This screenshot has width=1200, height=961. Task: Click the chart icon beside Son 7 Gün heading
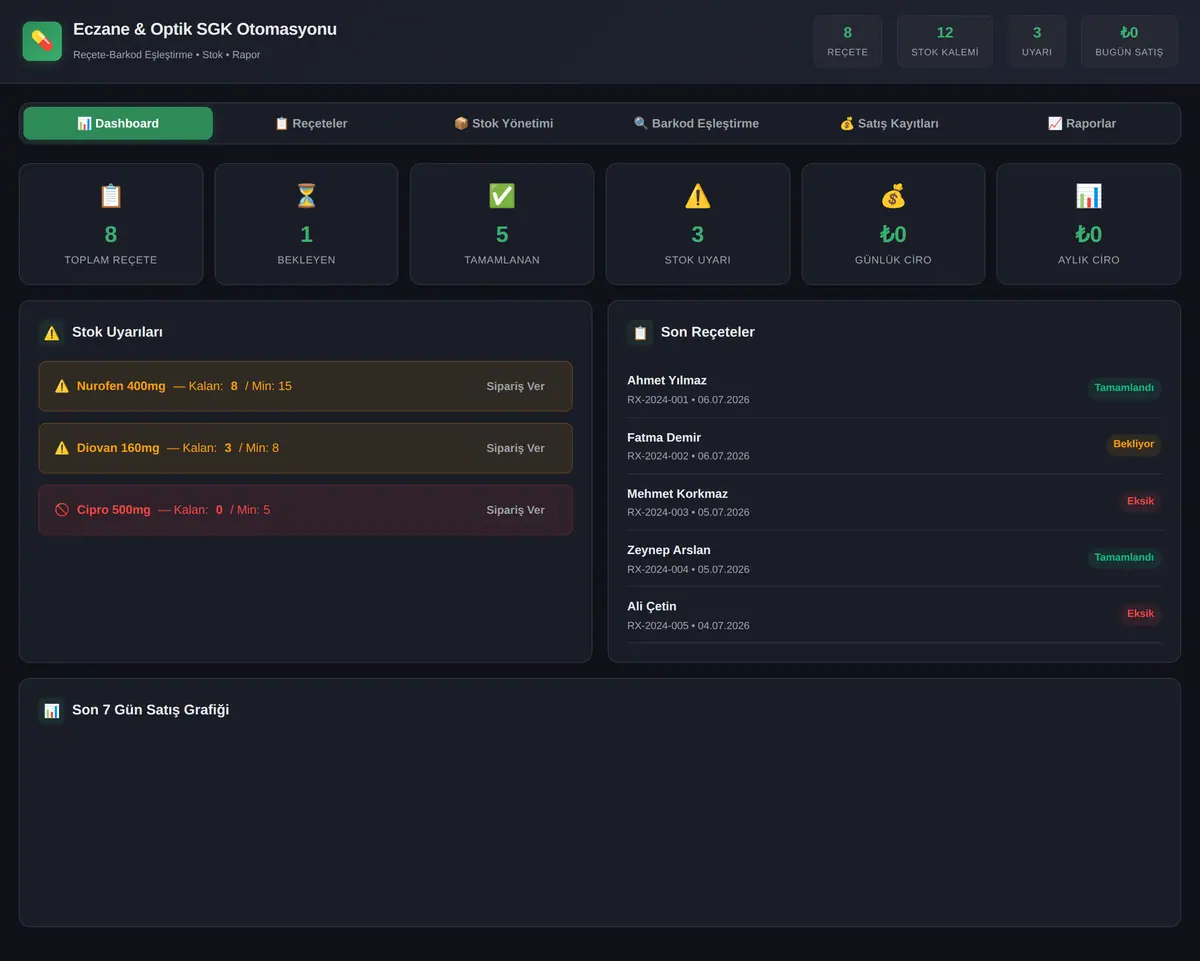click(52, 711)
